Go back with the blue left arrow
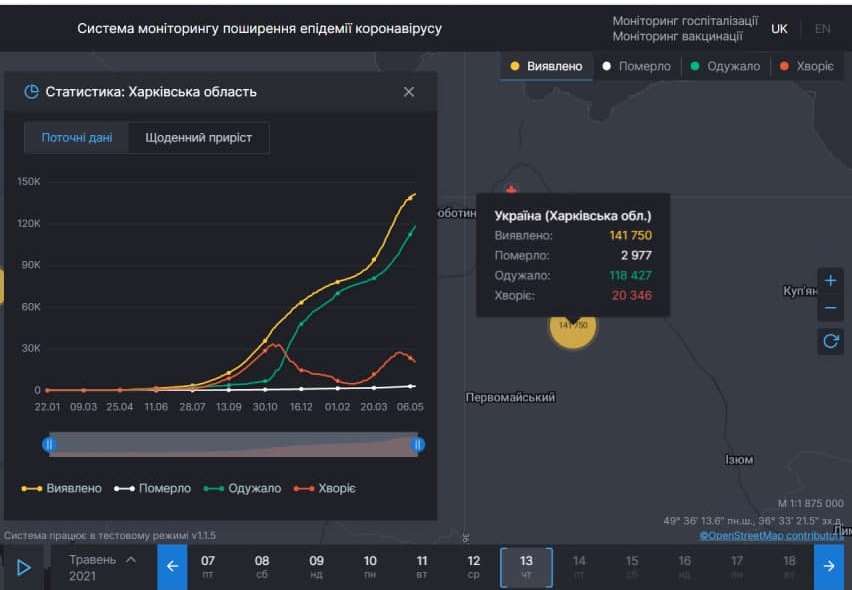852x590 pixels. point(171,565)
